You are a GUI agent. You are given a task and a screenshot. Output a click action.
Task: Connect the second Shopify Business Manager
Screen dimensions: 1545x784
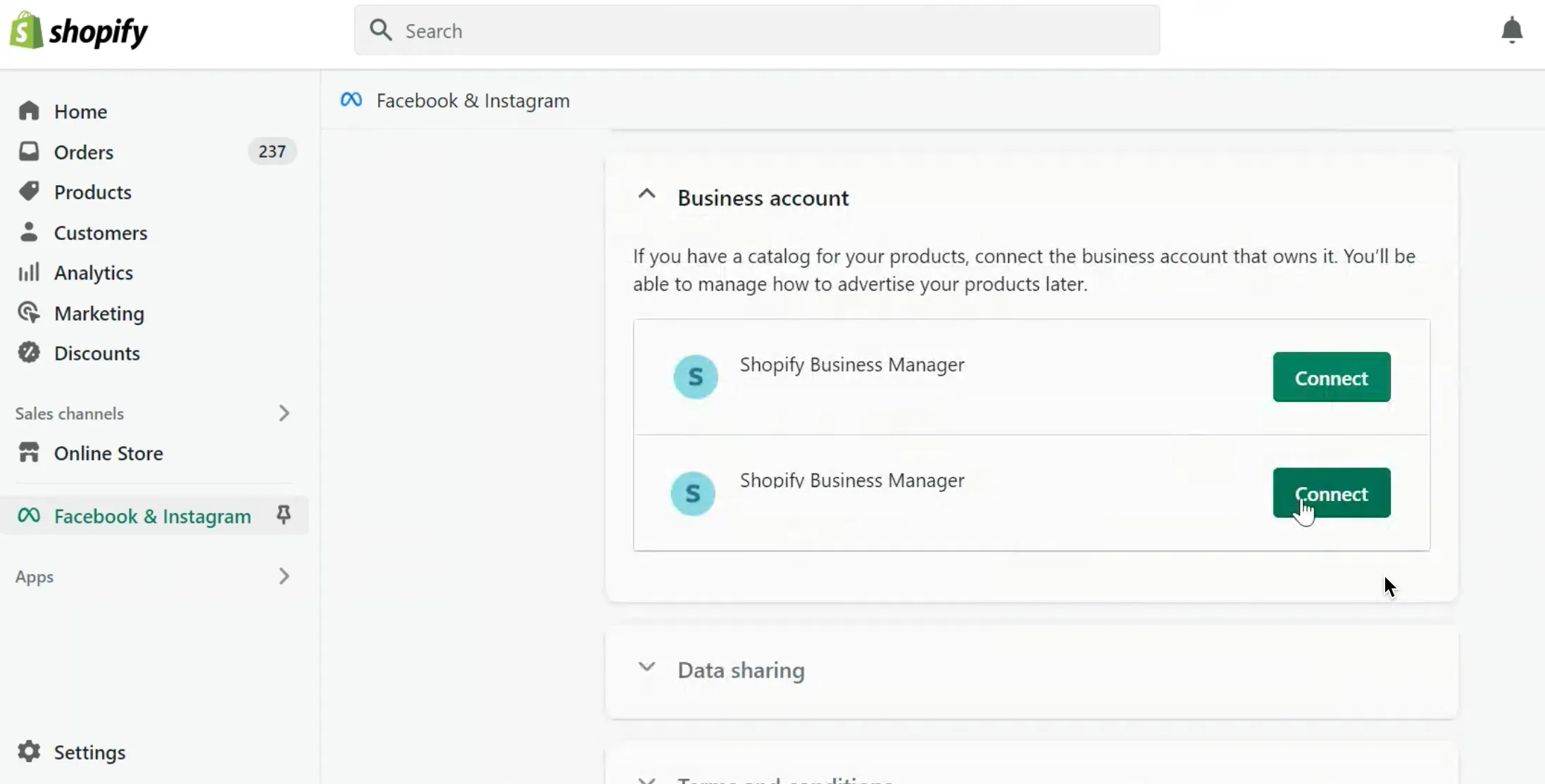[x=1332, y=493]
